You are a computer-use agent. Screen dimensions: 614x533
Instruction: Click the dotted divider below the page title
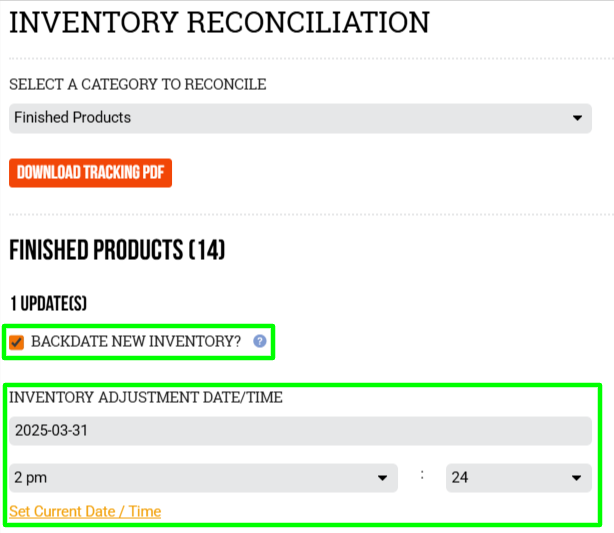click(x=311, y=59)
